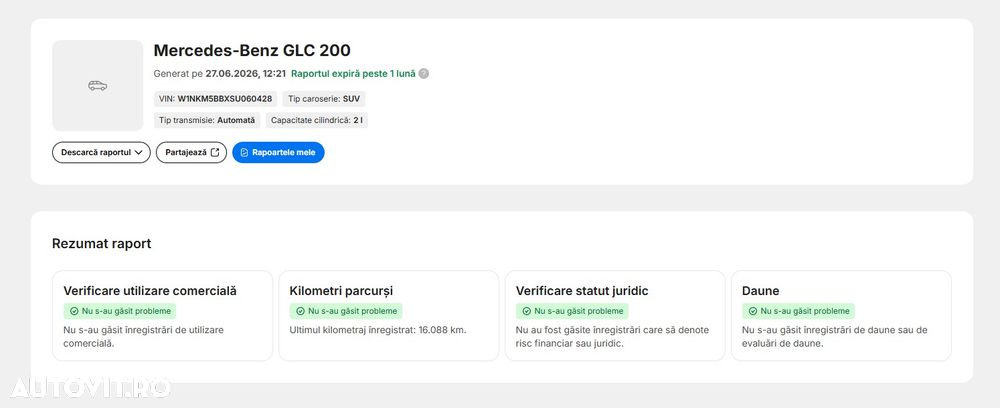This screenshot has height=408, width=1000.
Task: Click checkmark icon under Daune
Action: (753, 311)
